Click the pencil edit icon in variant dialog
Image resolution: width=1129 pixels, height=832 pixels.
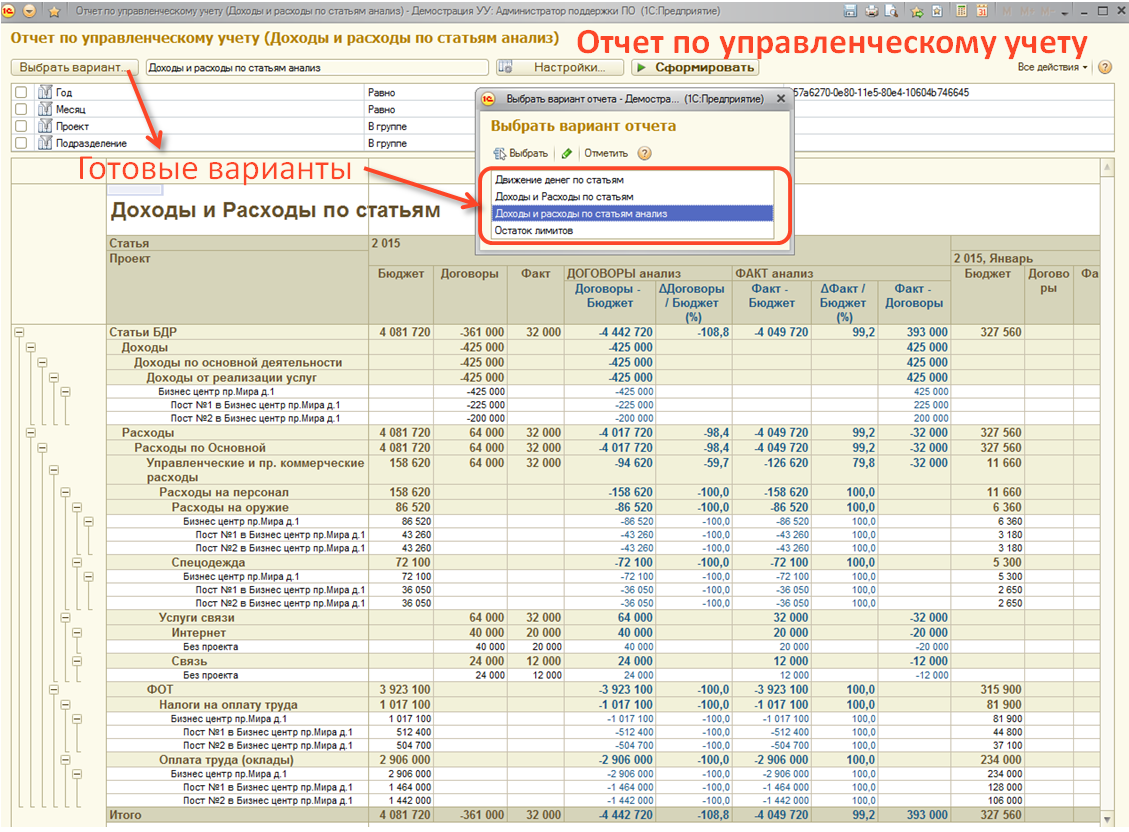point(567,154)
